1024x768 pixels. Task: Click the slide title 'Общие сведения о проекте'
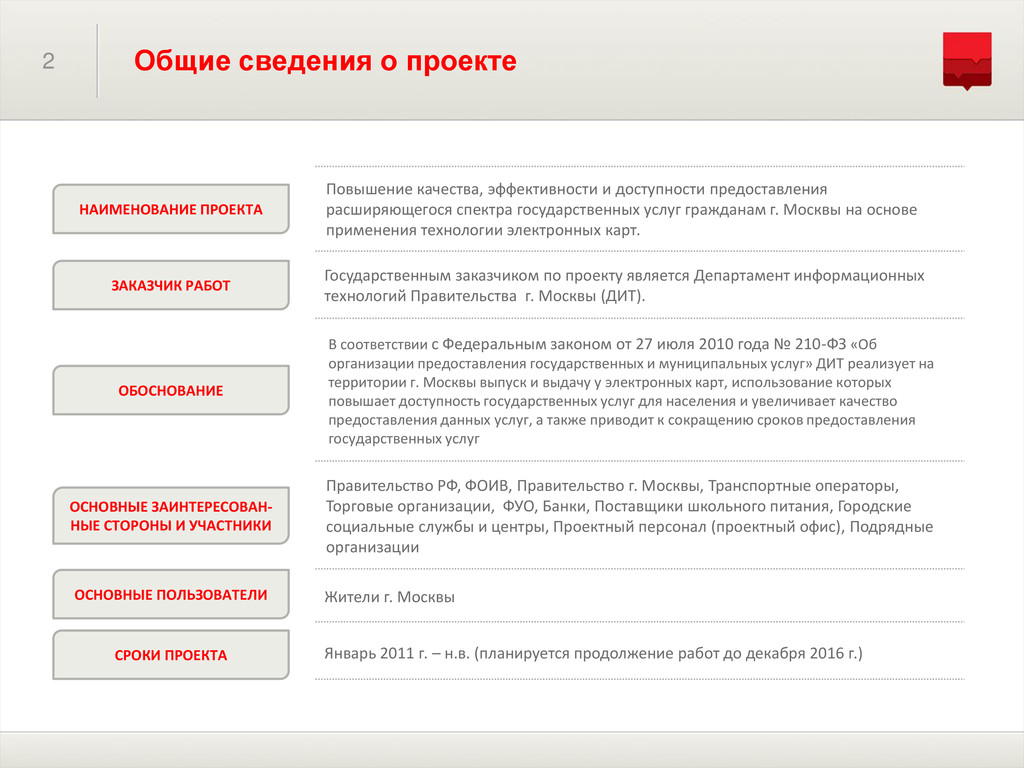(x=325, y=61)
